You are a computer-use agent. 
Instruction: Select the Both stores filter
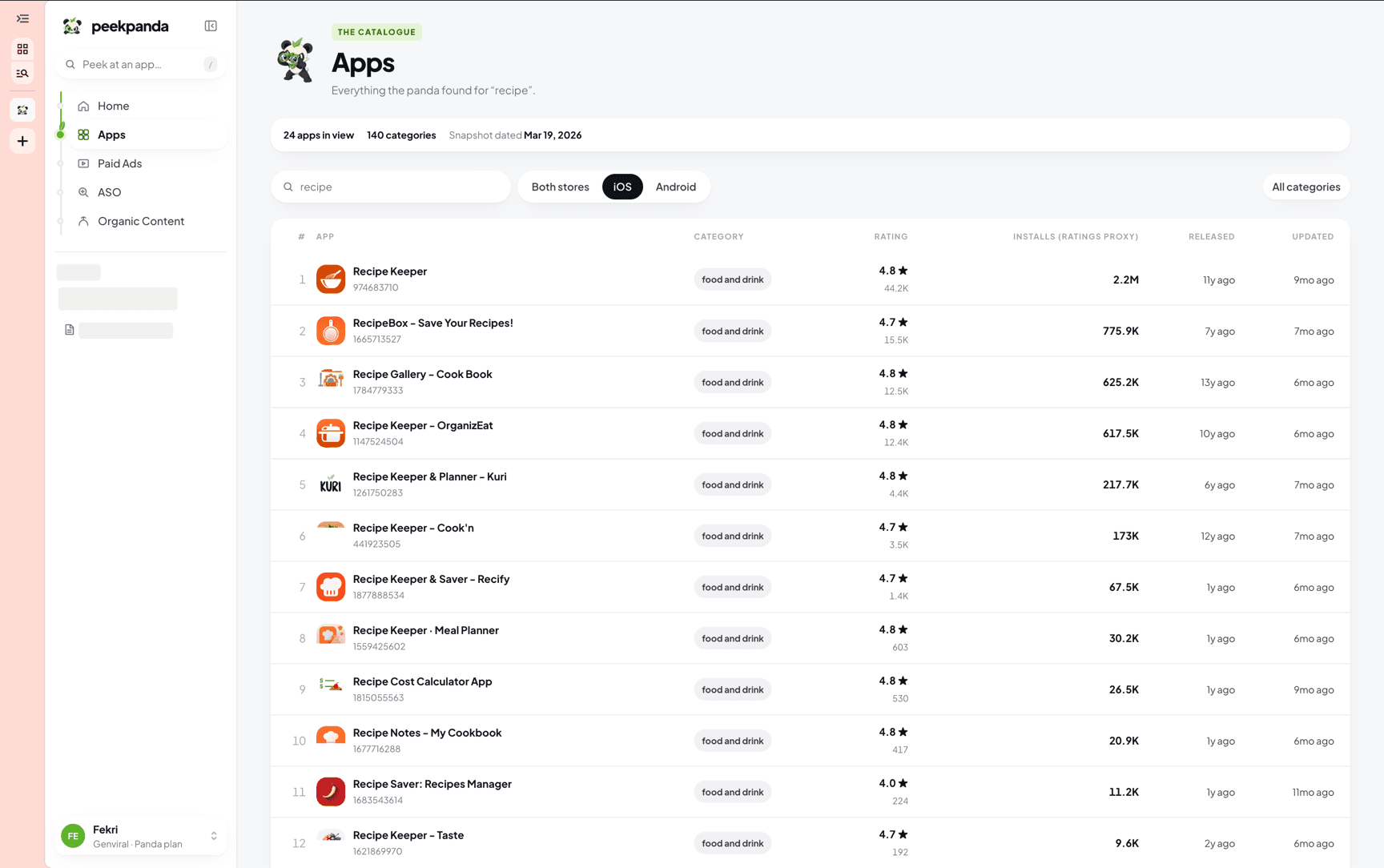coord(560,187)
